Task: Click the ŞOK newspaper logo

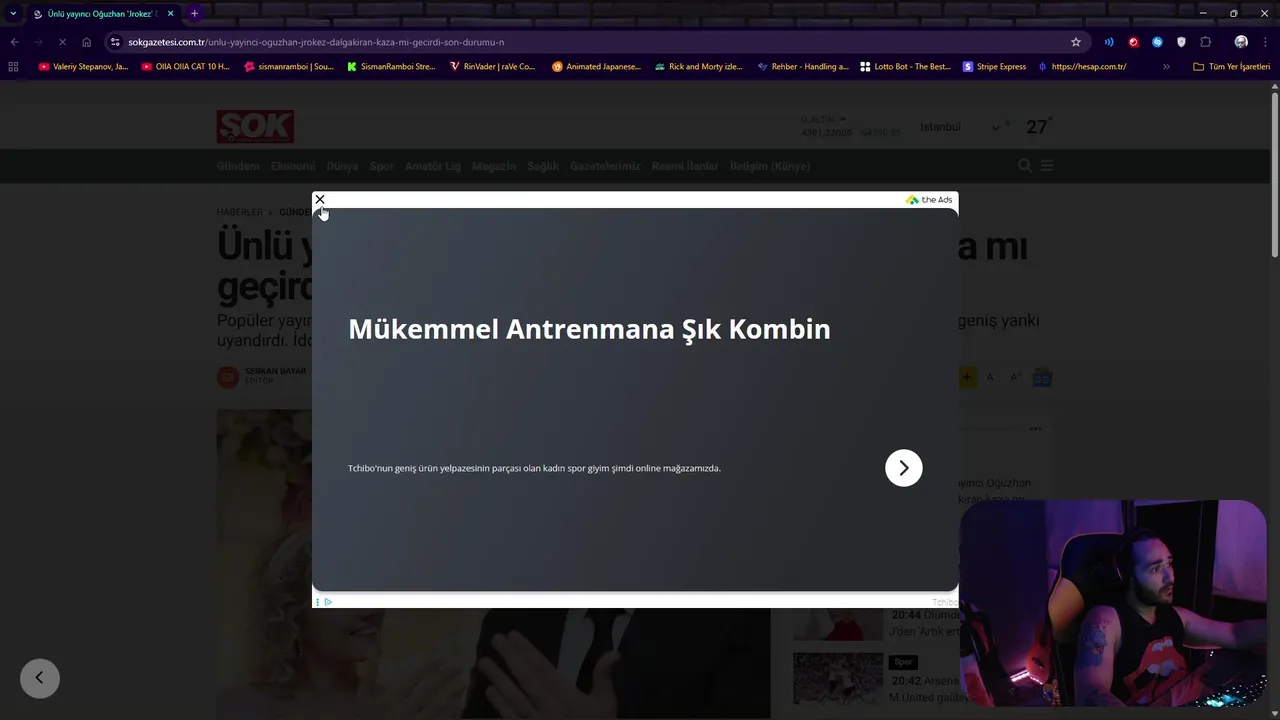Action: click(x=255, y=126)
